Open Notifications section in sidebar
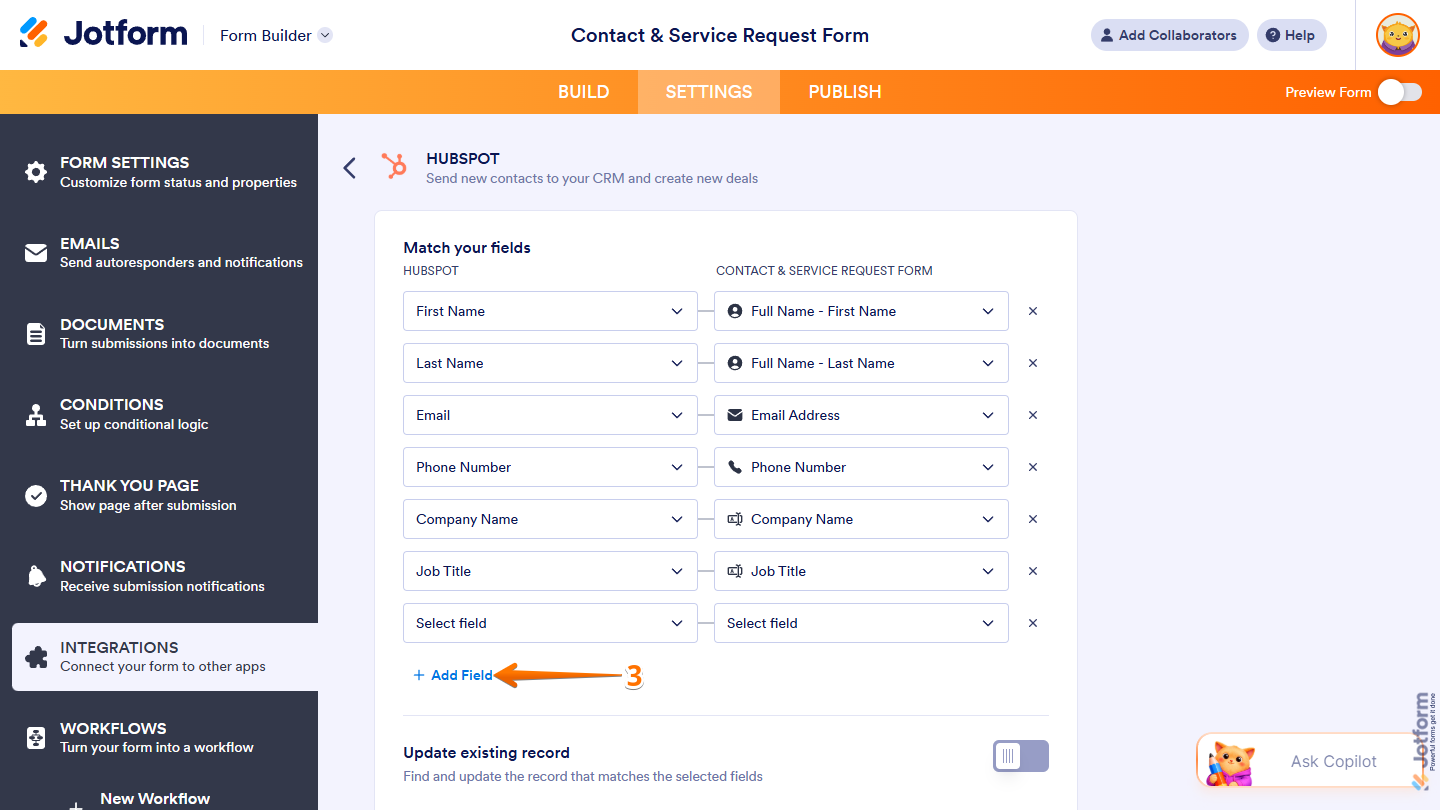1440x810 pixels. [x=159, y=576]
